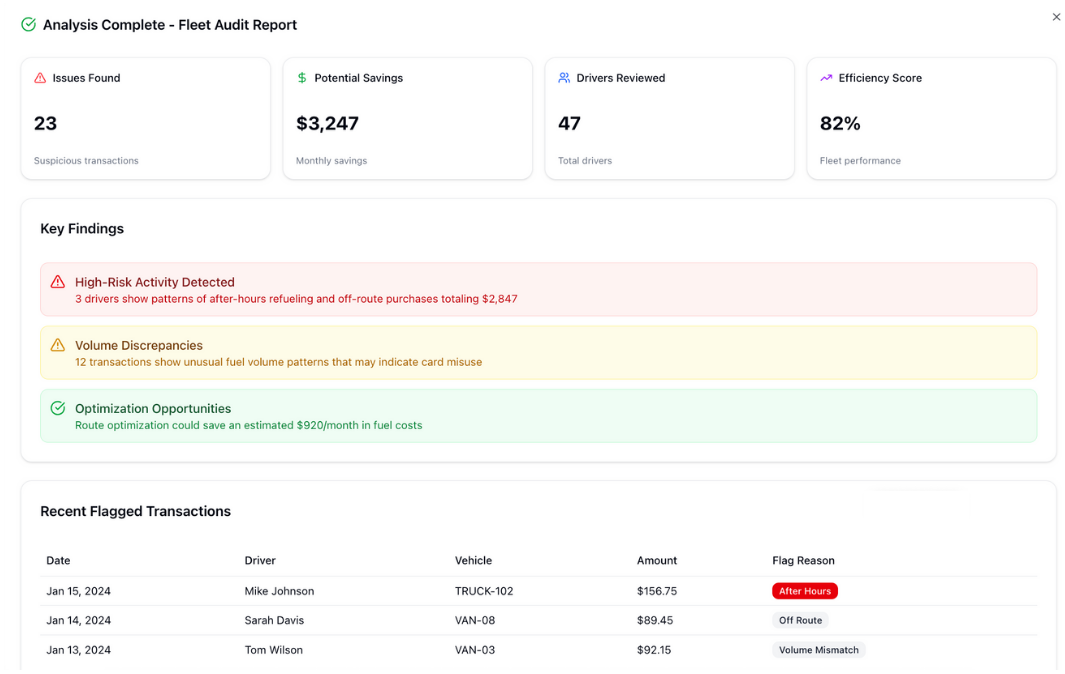Select the green check icon beside Optimization Opportunities
This screenshot has height=674, width=1065.
coord(59,409)
